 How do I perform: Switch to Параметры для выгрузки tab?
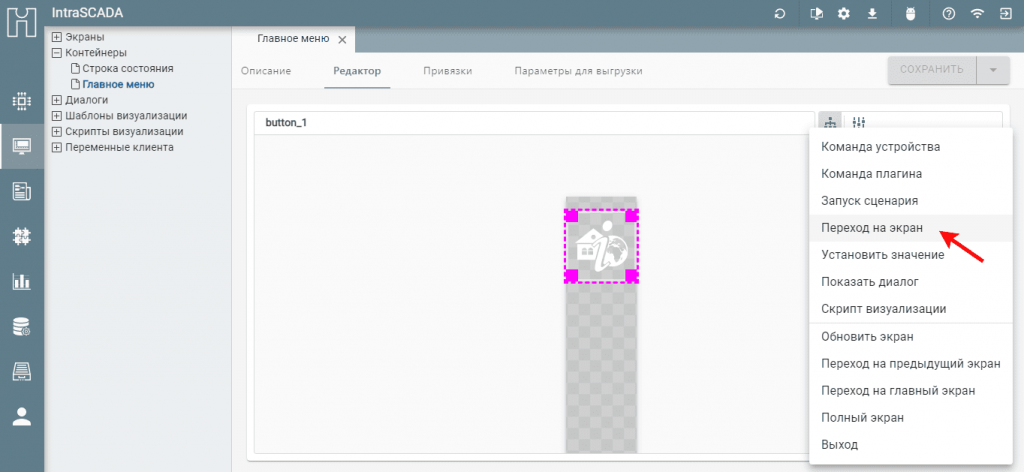pyautogui.click(x=578, y=71)
